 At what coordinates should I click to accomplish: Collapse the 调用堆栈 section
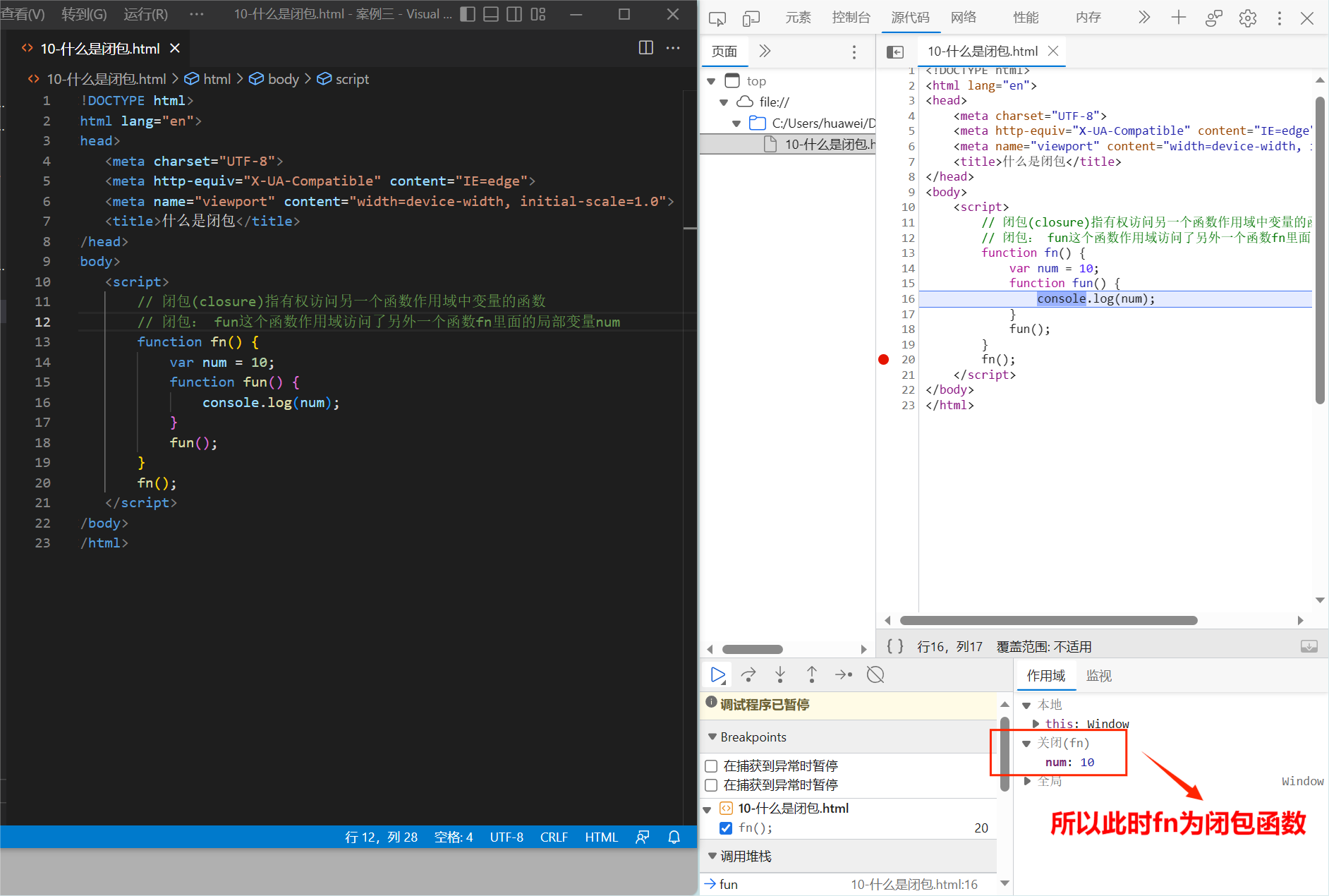click(712, 856)
